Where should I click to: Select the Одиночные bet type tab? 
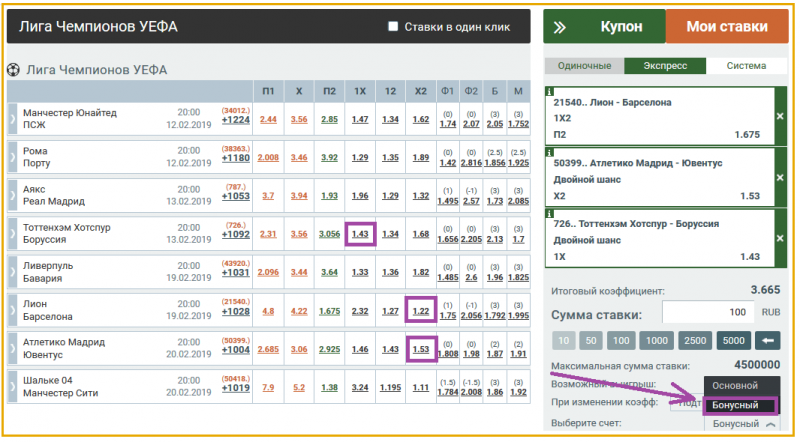[x=584, y=66]
